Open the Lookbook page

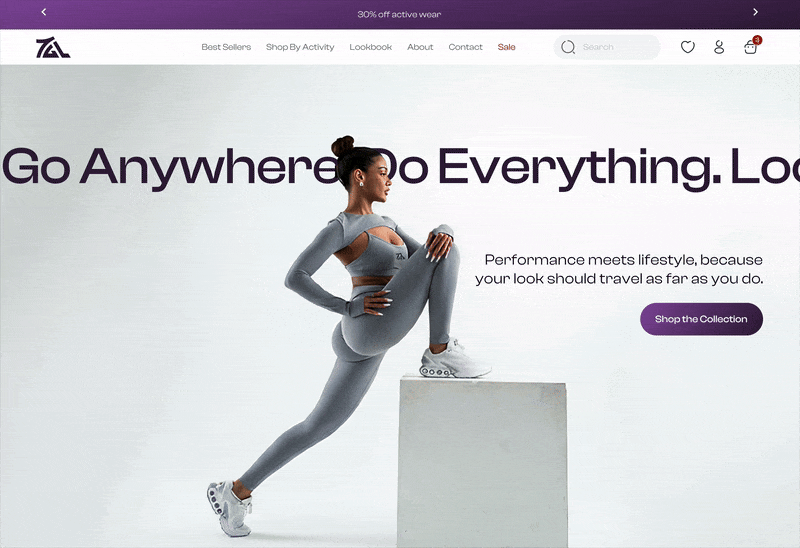coord(370,47)
